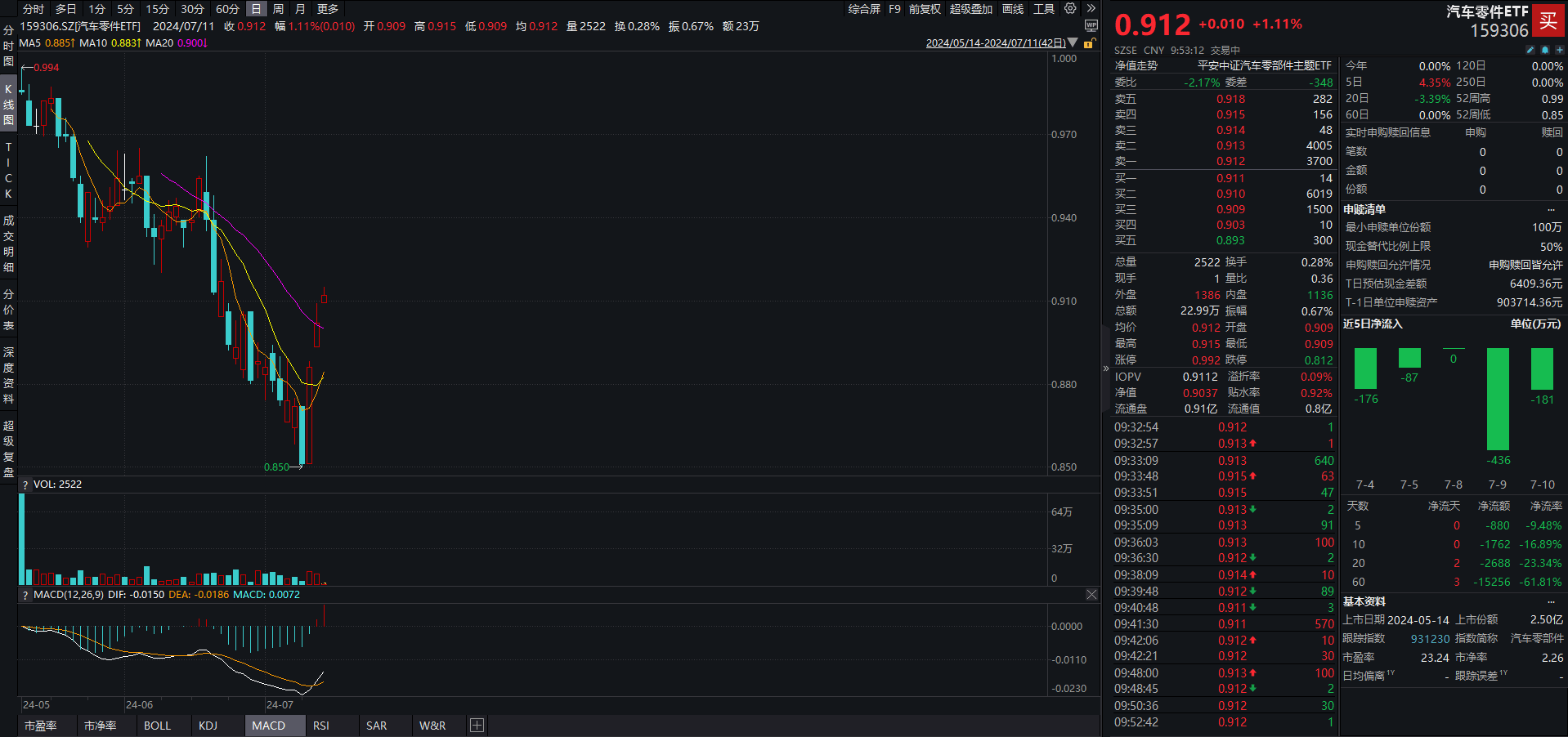Click the WP pop-out window icon
This screenshot has height=737, width=1568.
[x=1091, y=25]
